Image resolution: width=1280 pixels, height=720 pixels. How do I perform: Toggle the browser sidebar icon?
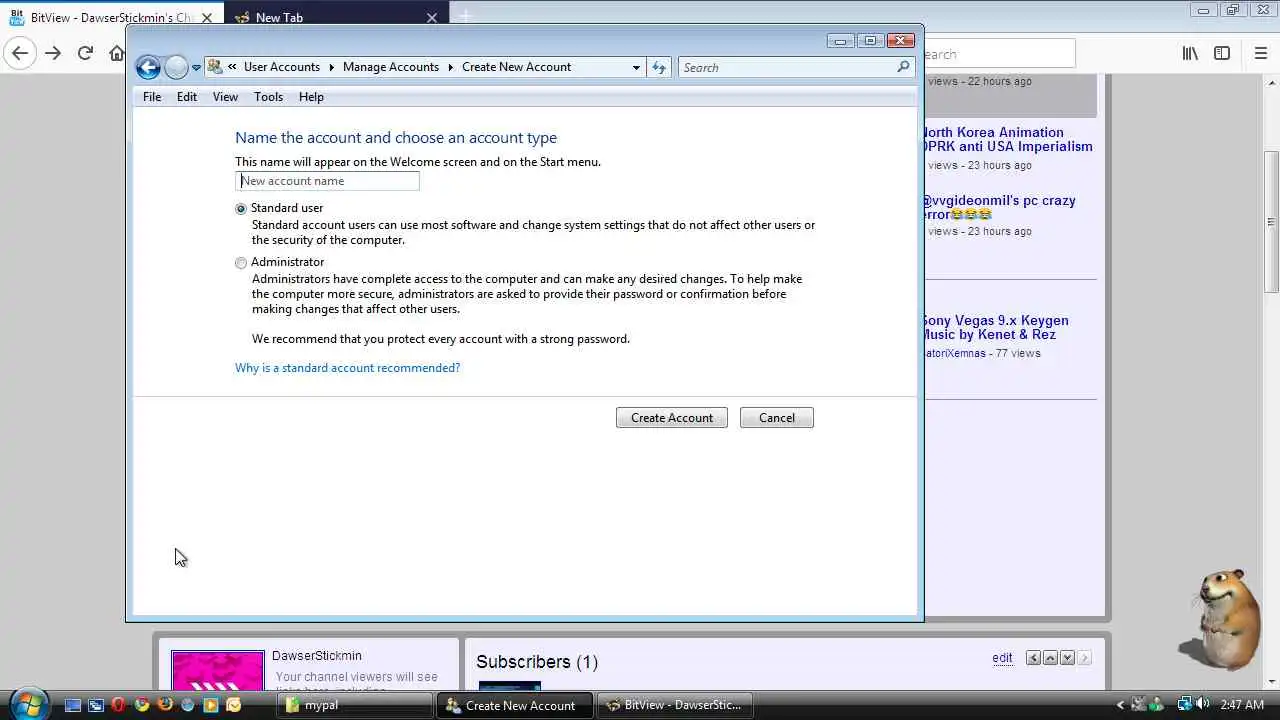pyautogui.click(x=1222, y=54)
